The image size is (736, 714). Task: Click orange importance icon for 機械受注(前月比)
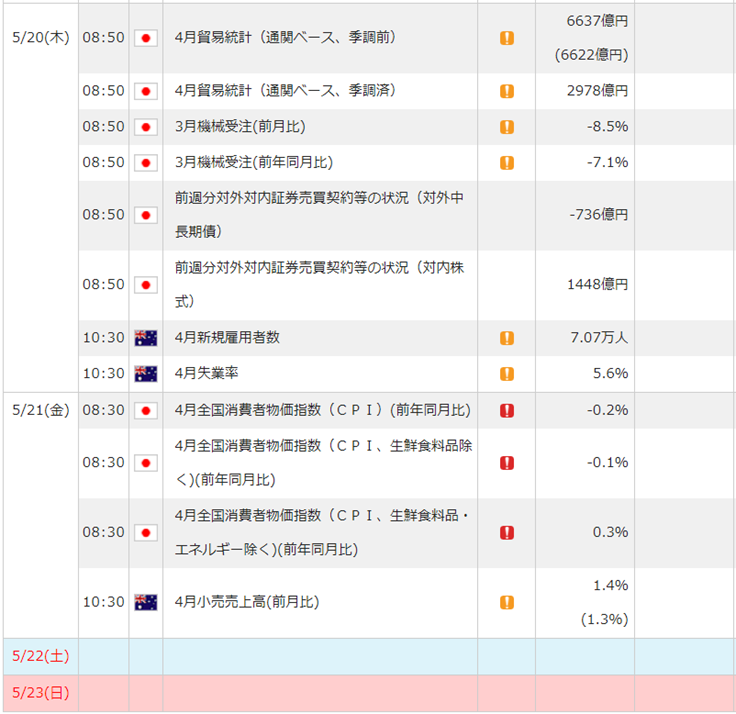506,127
